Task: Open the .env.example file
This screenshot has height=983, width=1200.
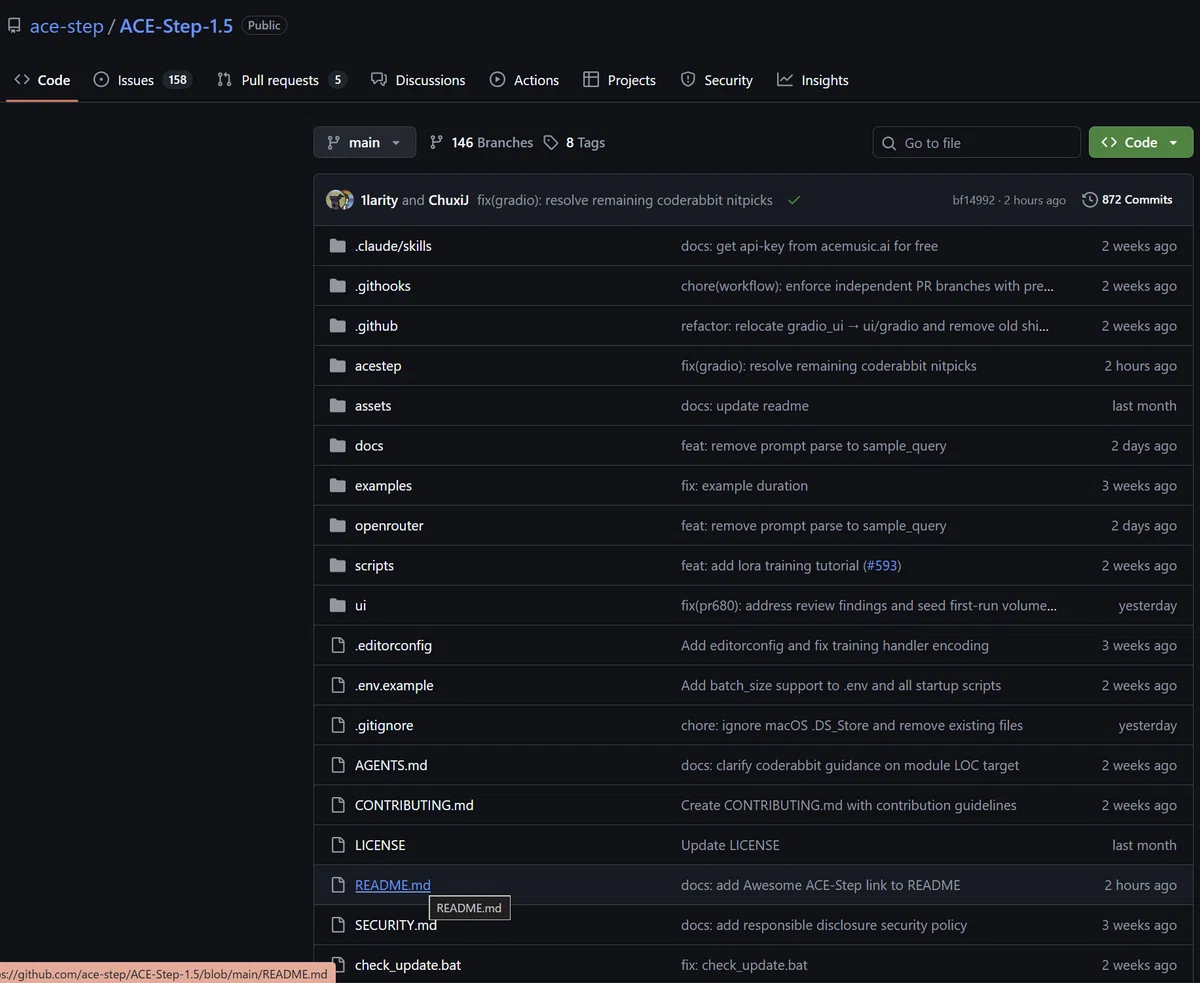Action: click(394, 686)
